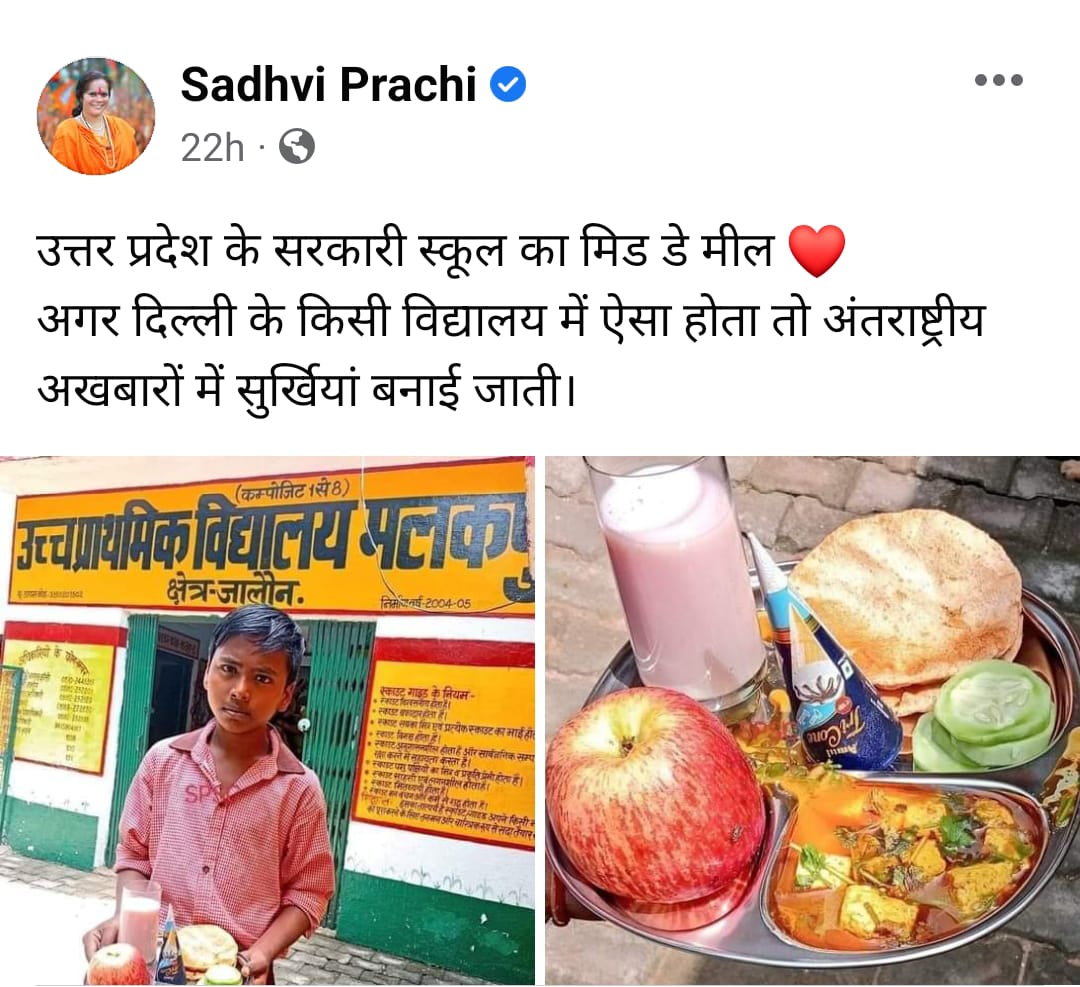This screenshot has width=1080, height=987.
Task: Click the red heart emoji in the post
Action: coord(816,251)
